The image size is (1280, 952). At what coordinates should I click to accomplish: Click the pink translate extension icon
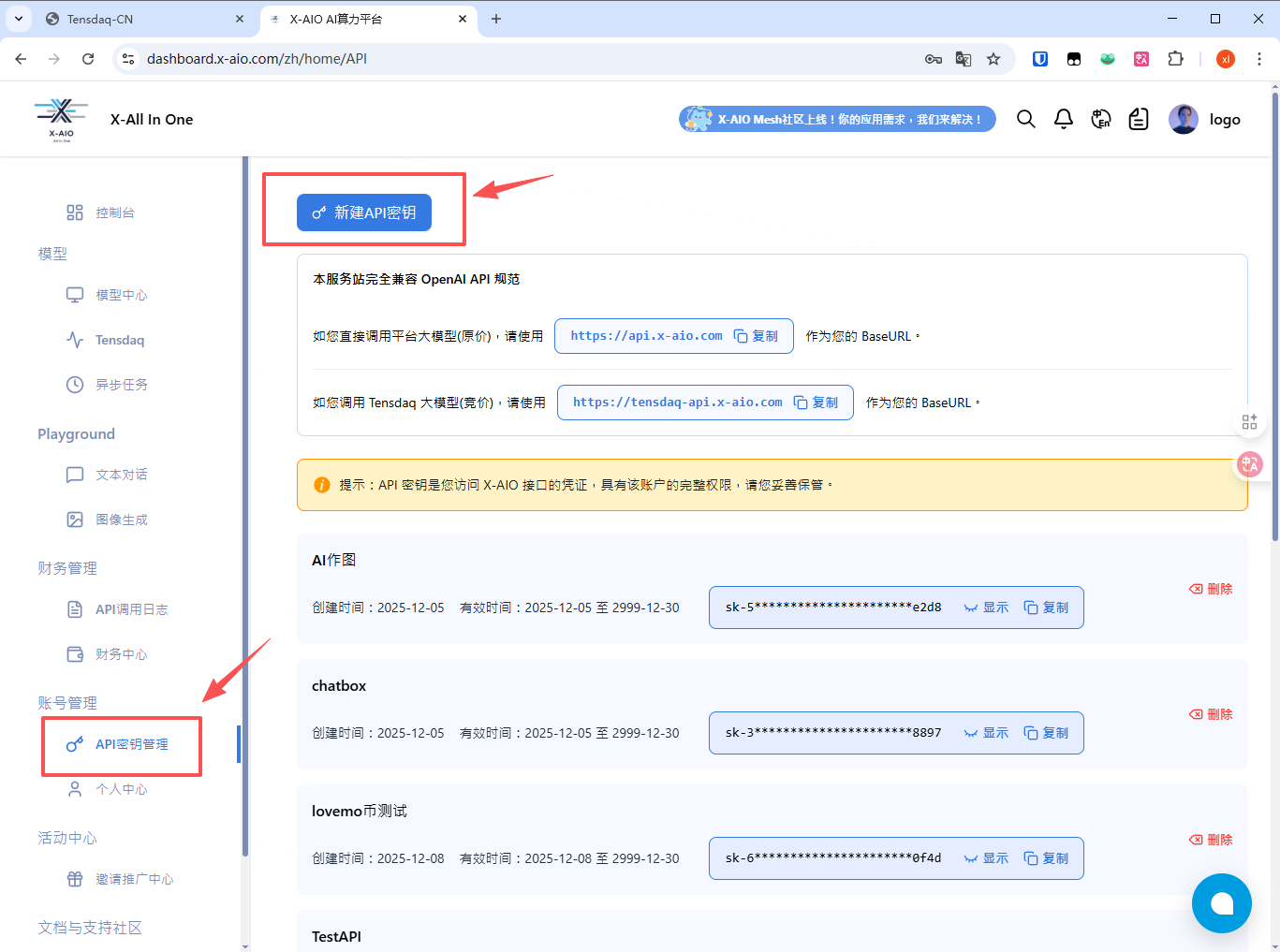[x=1141, y=59]
